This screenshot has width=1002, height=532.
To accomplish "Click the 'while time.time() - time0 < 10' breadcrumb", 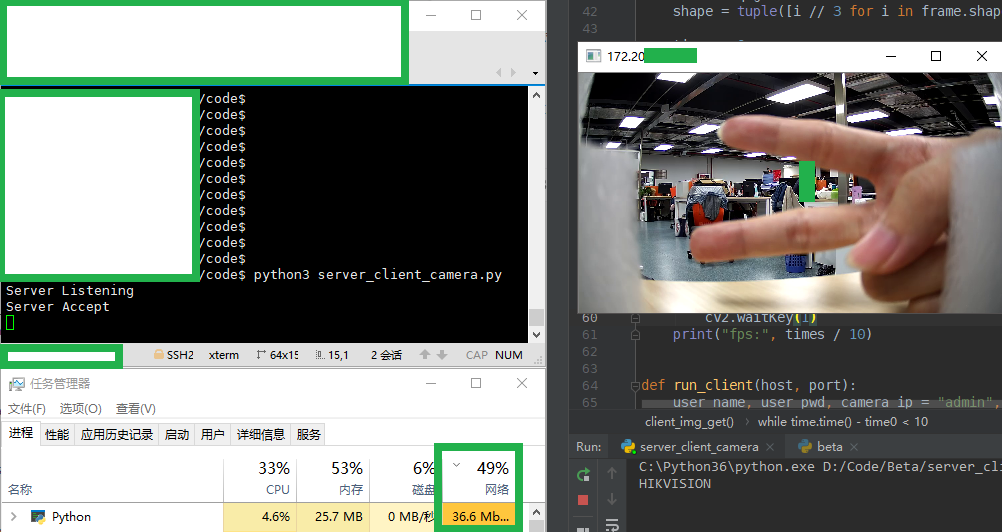I will tap(843, 422).
